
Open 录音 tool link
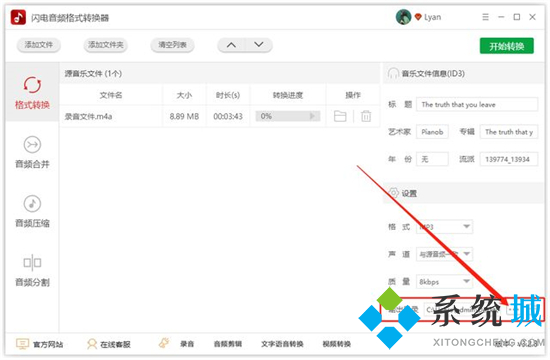[187, 344]
